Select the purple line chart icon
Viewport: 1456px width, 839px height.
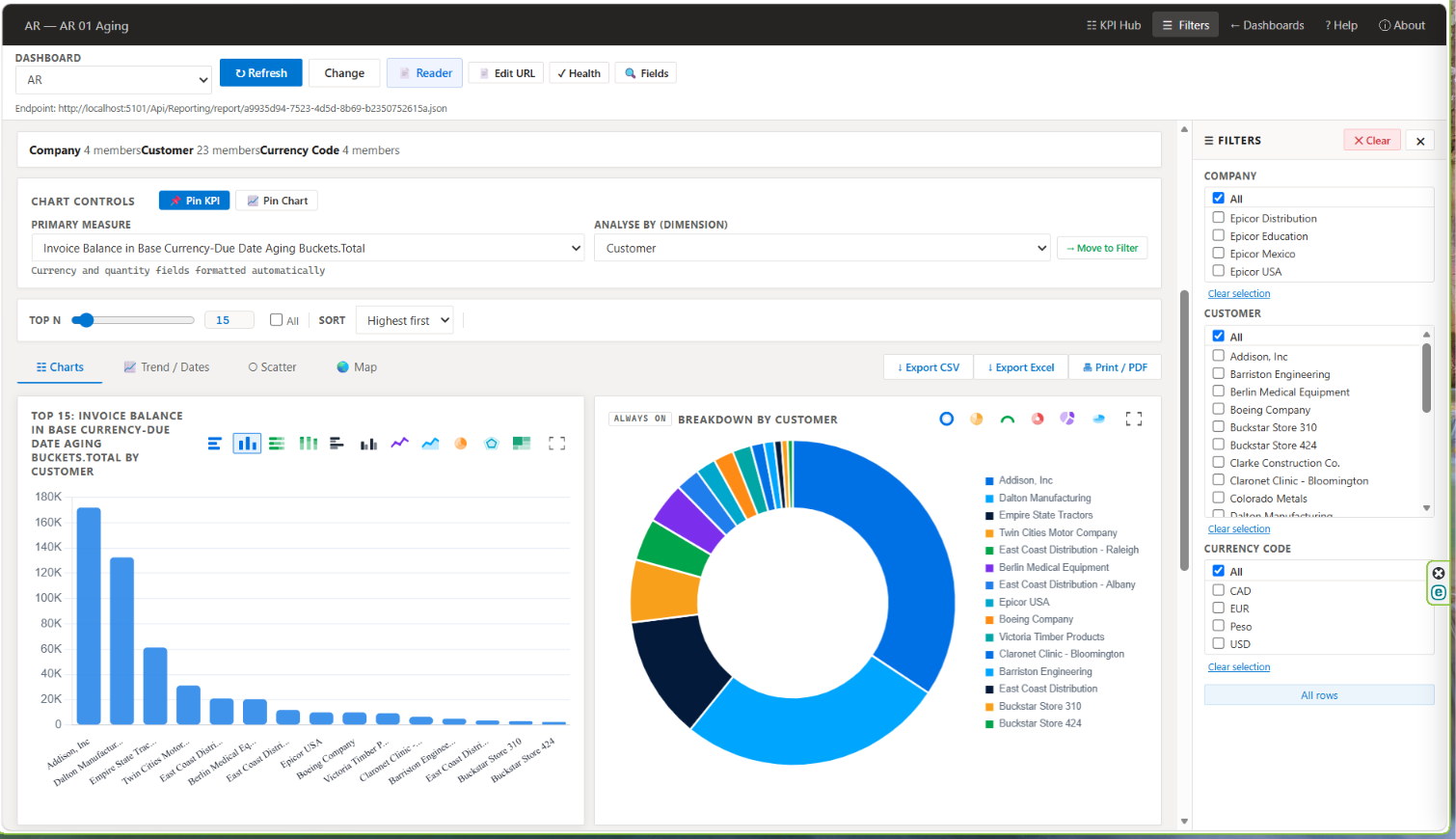coord(399,444)
